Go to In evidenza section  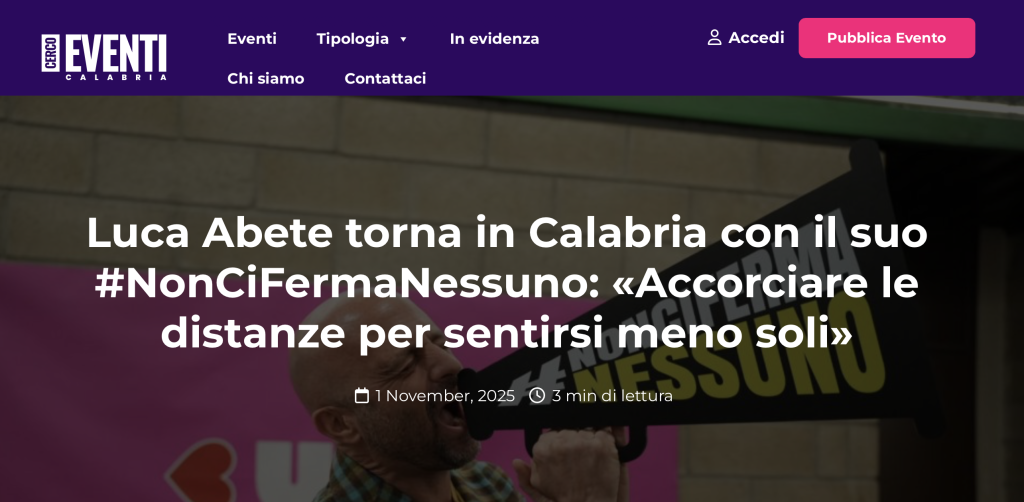pos(494,39)
